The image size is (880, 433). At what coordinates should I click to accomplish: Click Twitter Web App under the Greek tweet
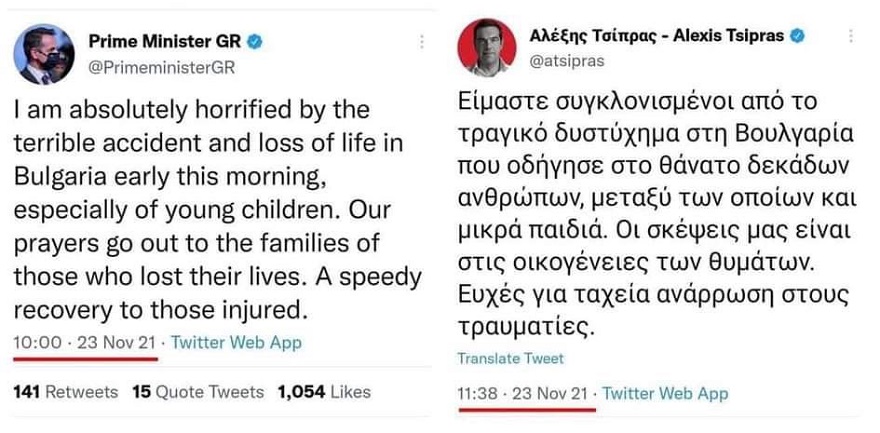tap(665, 393)
